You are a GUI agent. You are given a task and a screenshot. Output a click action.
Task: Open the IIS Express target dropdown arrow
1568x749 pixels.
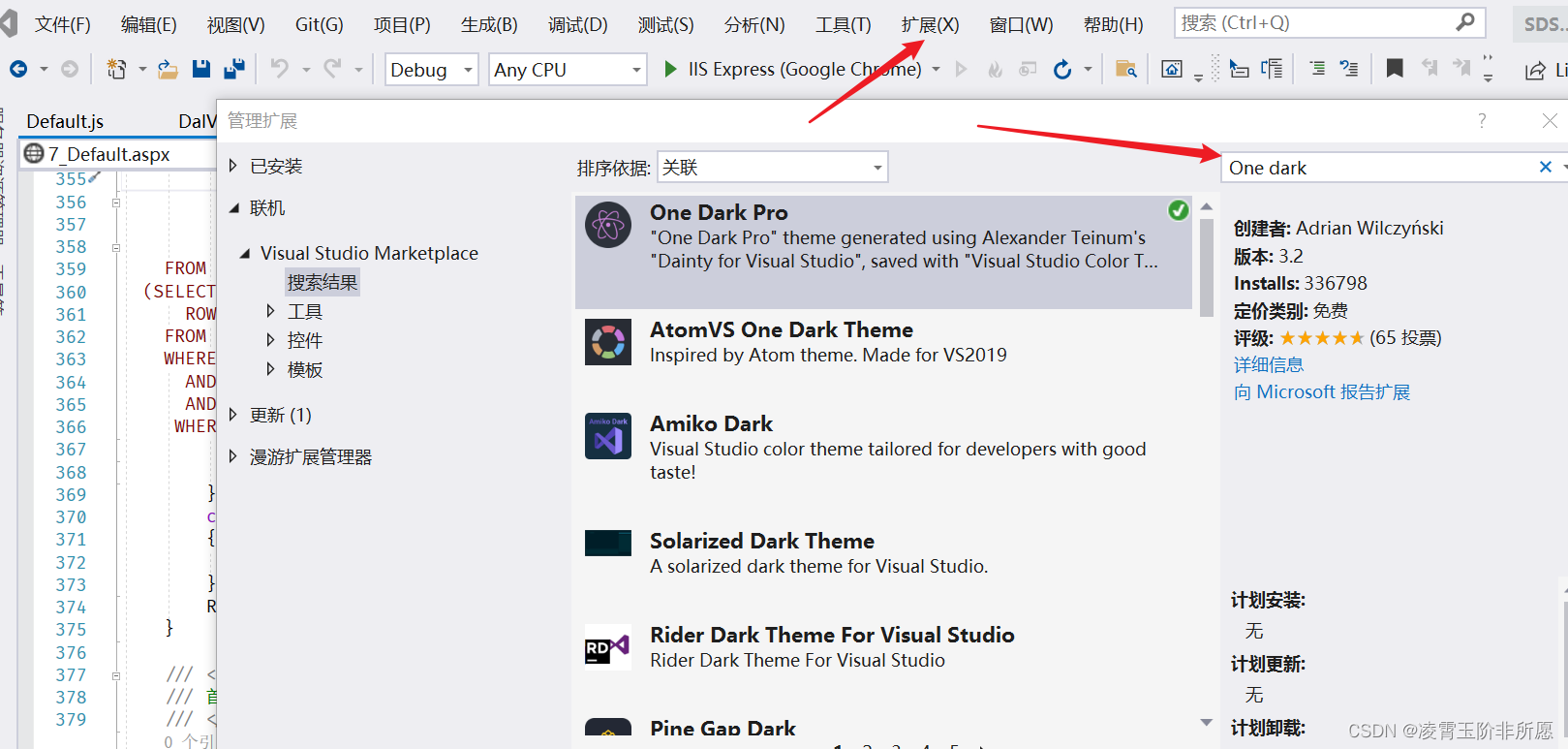pos(936,69)
